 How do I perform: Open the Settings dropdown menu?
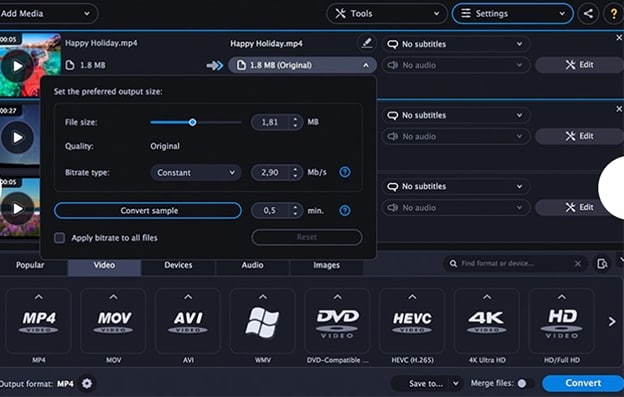point(513,14)
